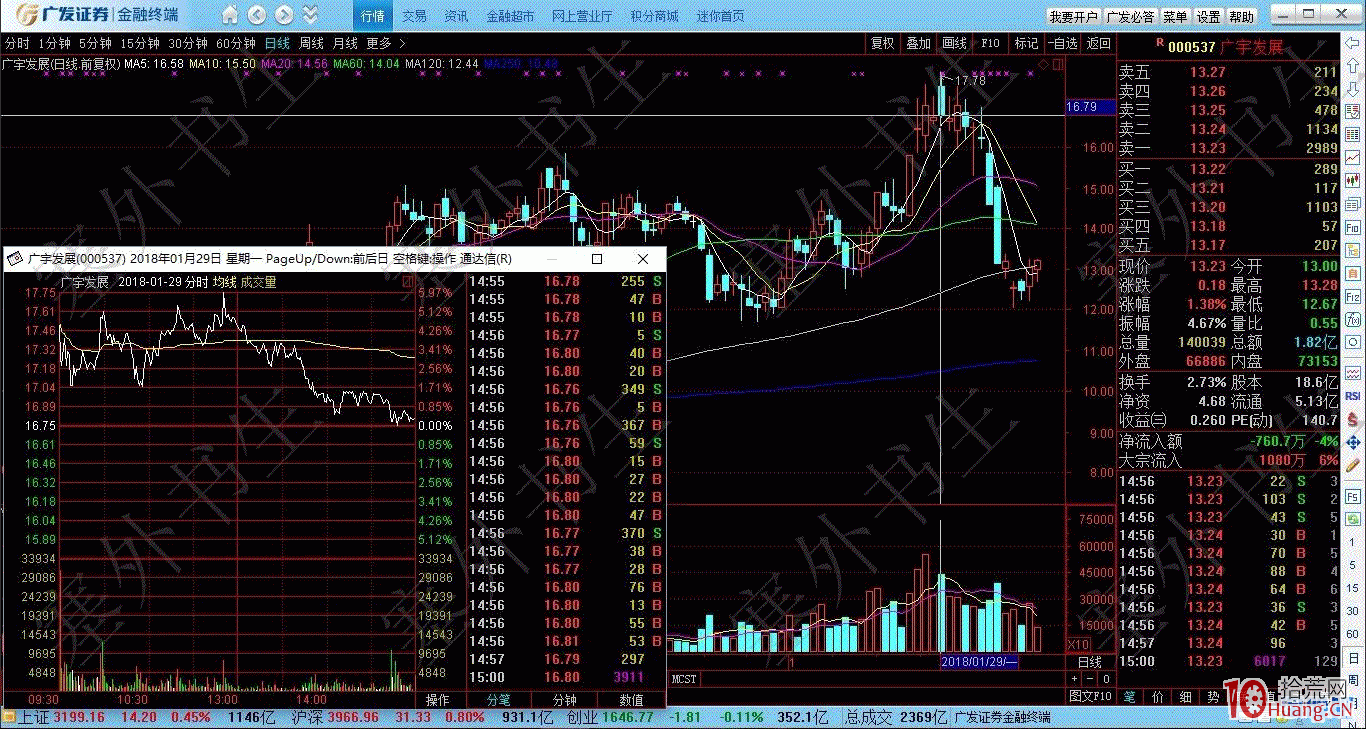Open the 行情 tab

click(372, 16)
